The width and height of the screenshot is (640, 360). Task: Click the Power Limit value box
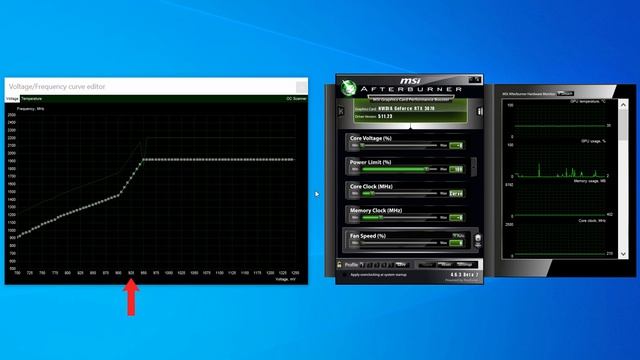456,169
